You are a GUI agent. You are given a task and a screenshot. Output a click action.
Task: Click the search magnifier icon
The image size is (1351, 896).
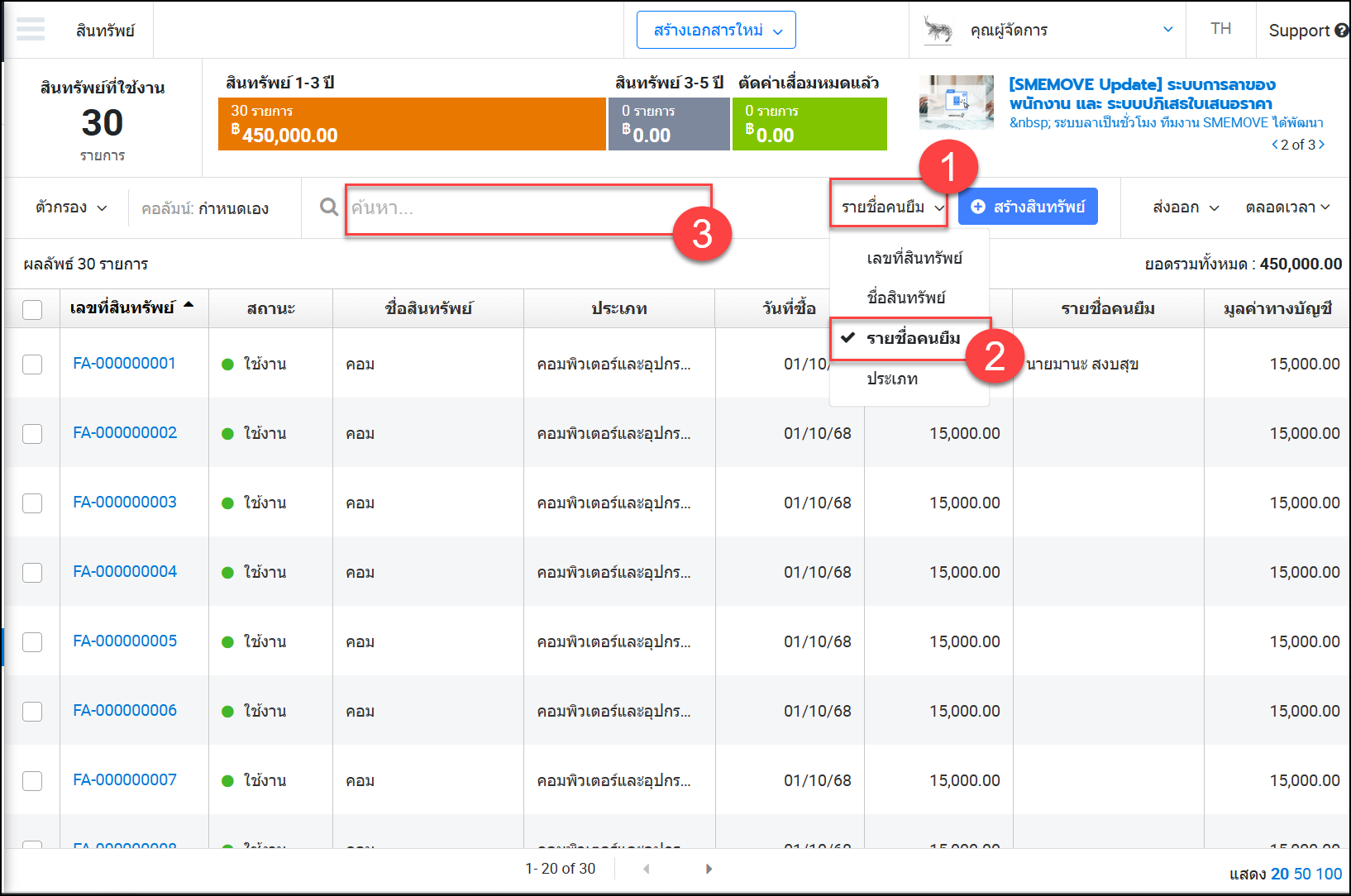click(329, 207)
